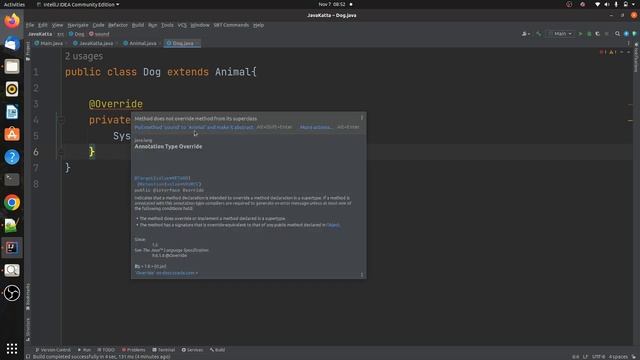Open the Main run configuration dropdown
The height and width of the screenshot is (360, 640).
point(560,33)
